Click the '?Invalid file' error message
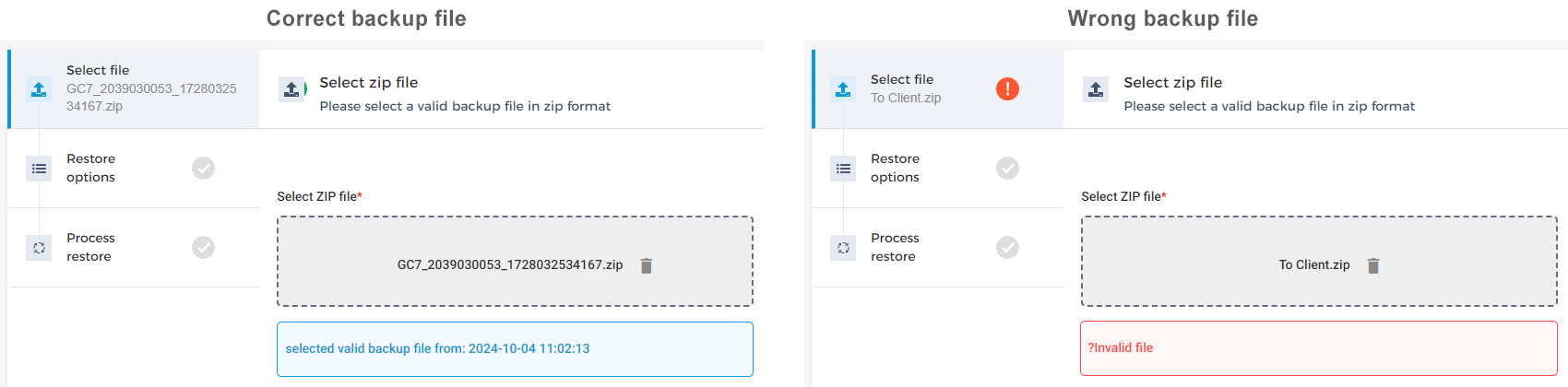Image resolution: width=1568 pixels, height=387 pixels. point(1319,348)
